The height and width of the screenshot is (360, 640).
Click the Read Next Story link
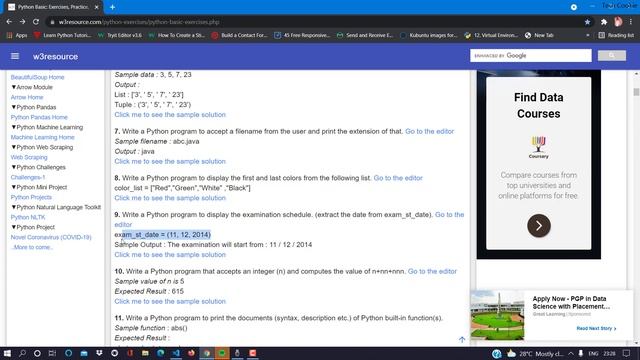[596, 328]
